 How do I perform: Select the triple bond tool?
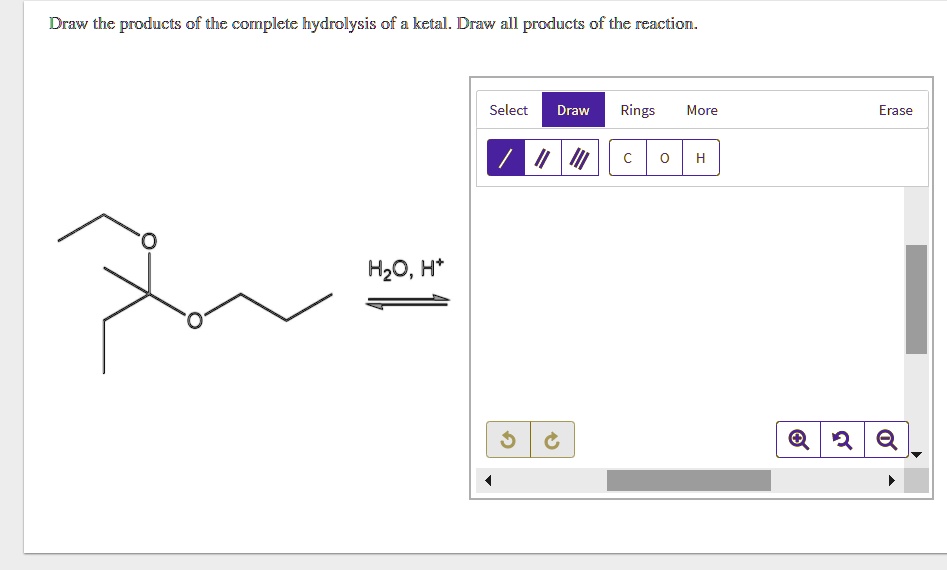pos(580,158)
